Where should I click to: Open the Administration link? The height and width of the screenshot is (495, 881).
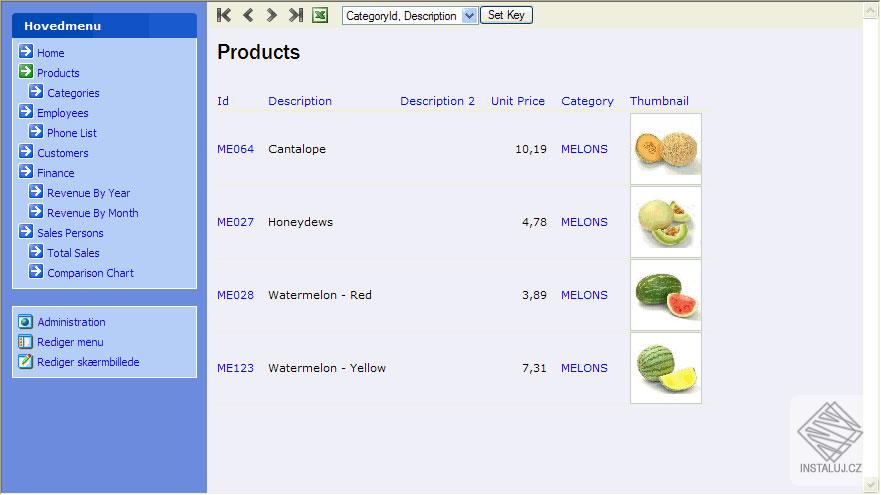pos(71,322)
